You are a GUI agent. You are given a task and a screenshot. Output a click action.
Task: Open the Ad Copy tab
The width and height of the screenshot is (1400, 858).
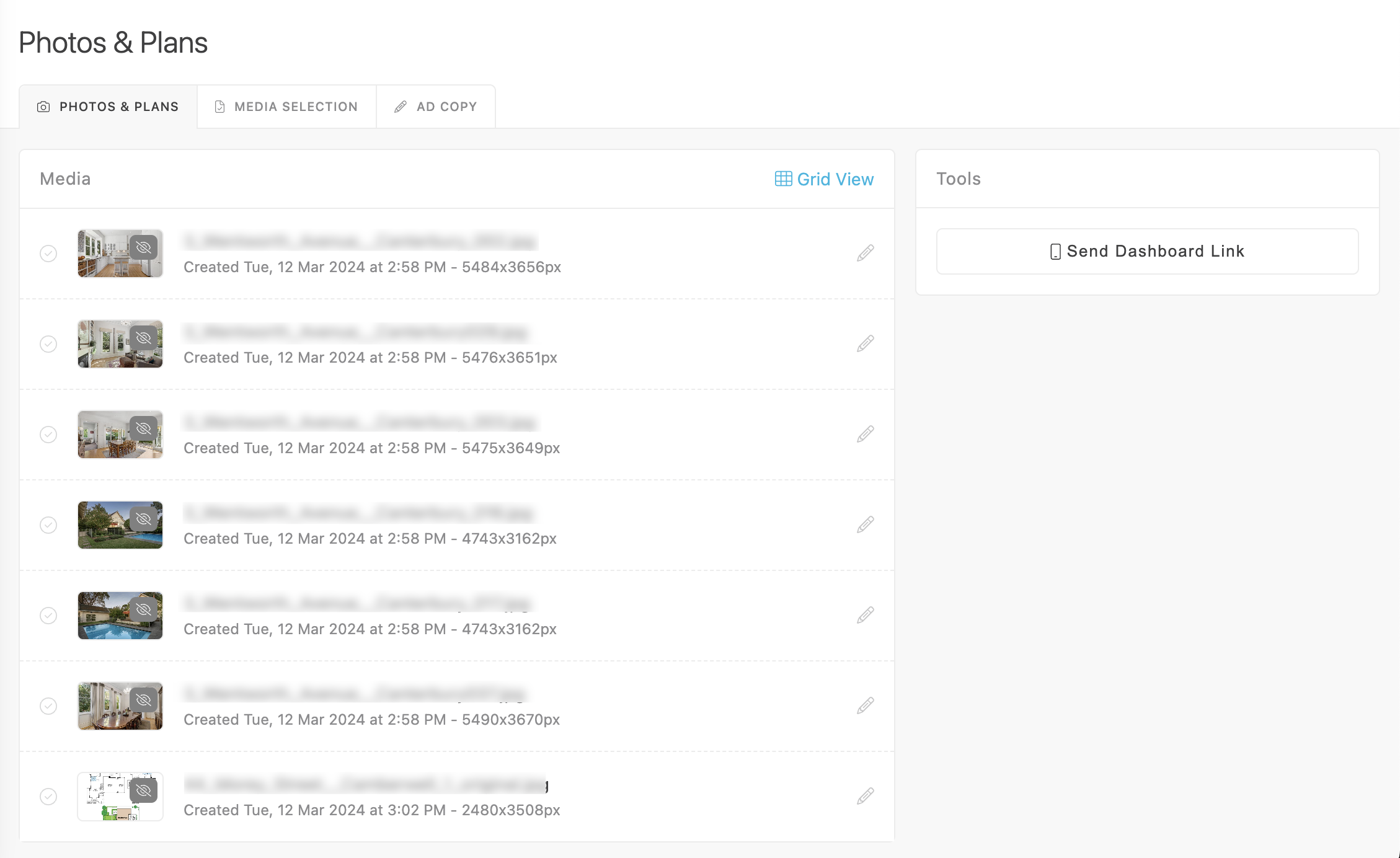tap(436, 107)
